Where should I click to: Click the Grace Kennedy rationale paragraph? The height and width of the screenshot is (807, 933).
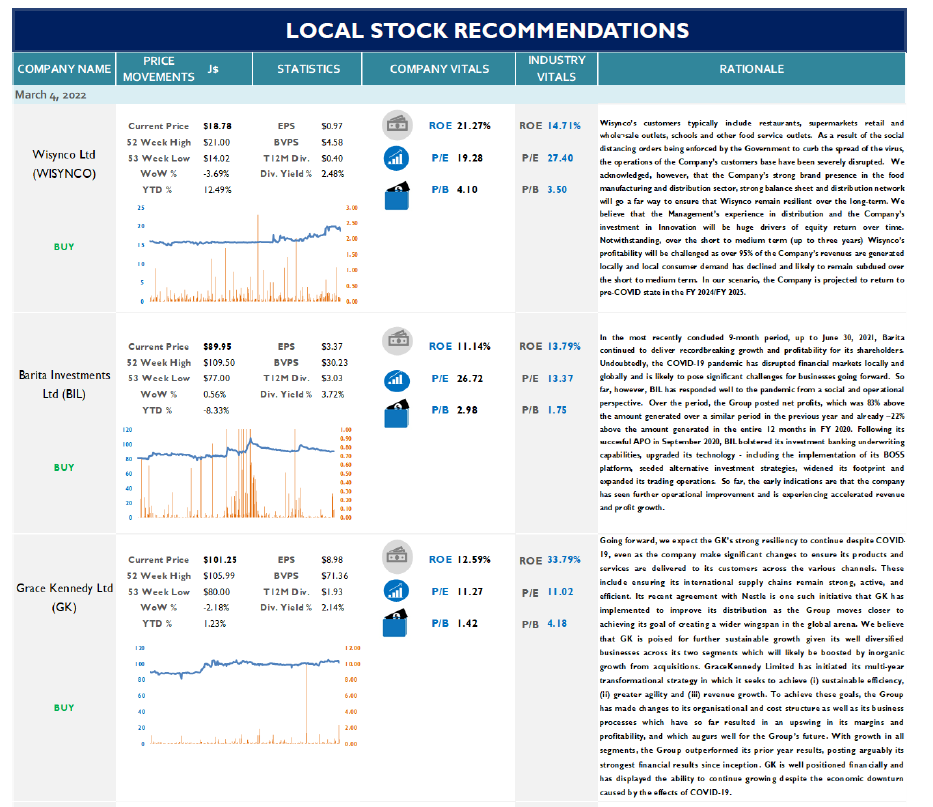pyautogui.click(x=752, y=667)
